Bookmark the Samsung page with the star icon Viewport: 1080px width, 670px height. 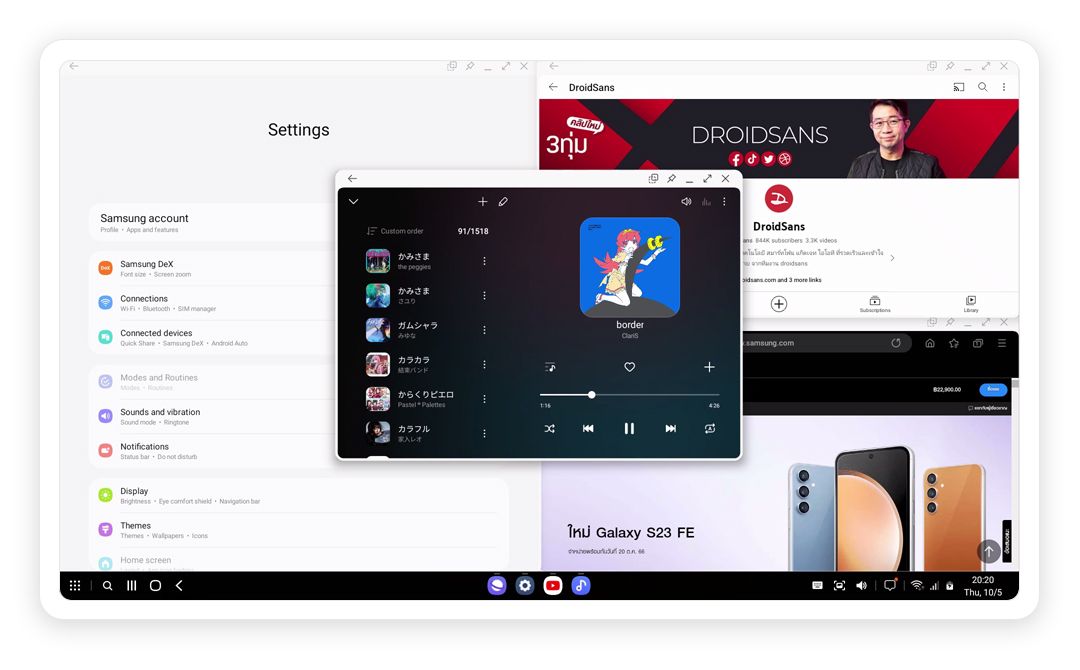(953, 342)
